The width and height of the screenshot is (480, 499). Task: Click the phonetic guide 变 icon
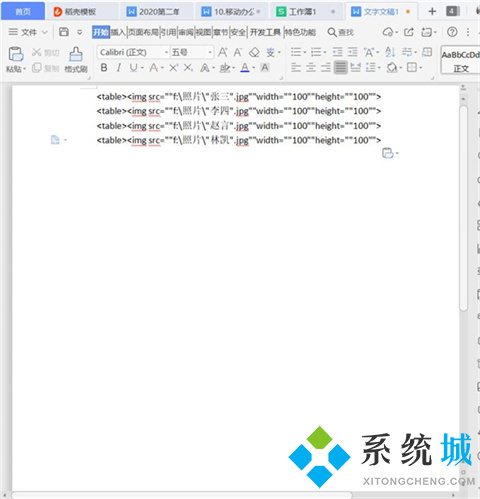tap(270, 52)
